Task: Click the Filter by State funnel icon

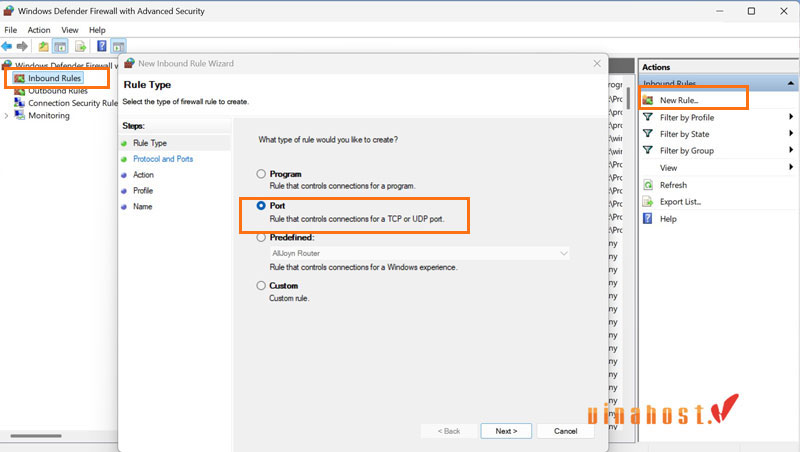Action: tap(647, 134)
